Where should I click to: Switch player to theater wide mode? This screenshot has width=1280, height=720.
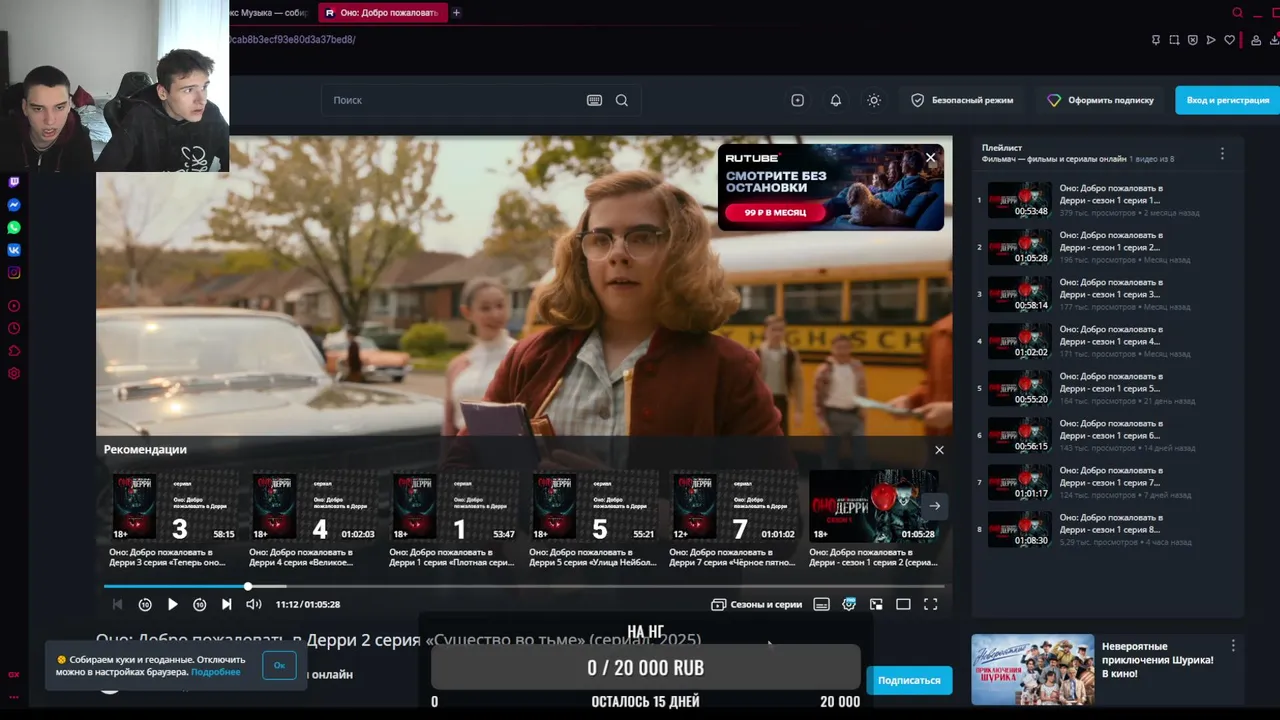pos(903,604)
